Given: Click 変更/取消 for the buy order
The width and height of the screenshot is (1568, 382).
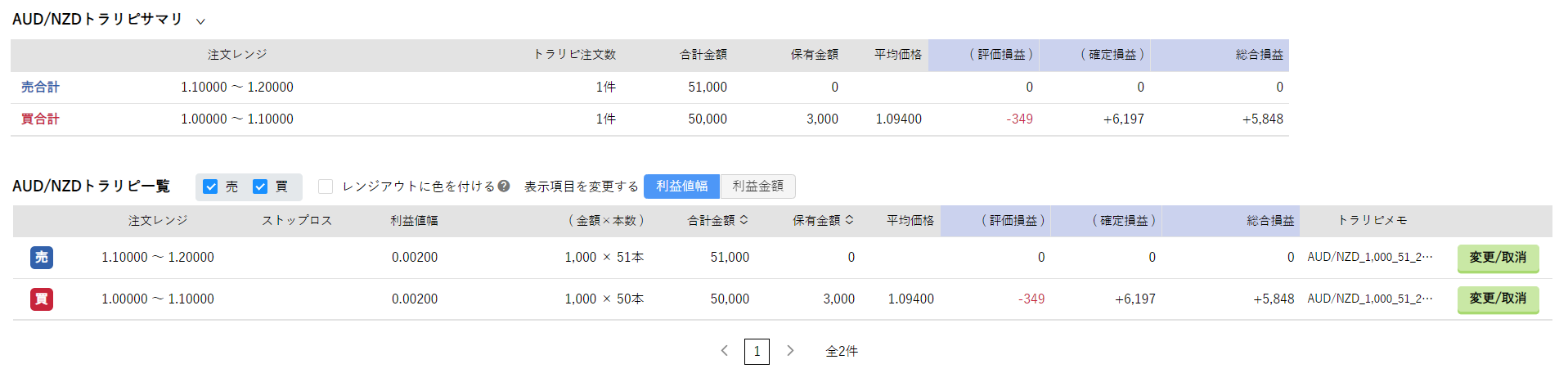Looking at the screenshot, I should pos(1498,299).
